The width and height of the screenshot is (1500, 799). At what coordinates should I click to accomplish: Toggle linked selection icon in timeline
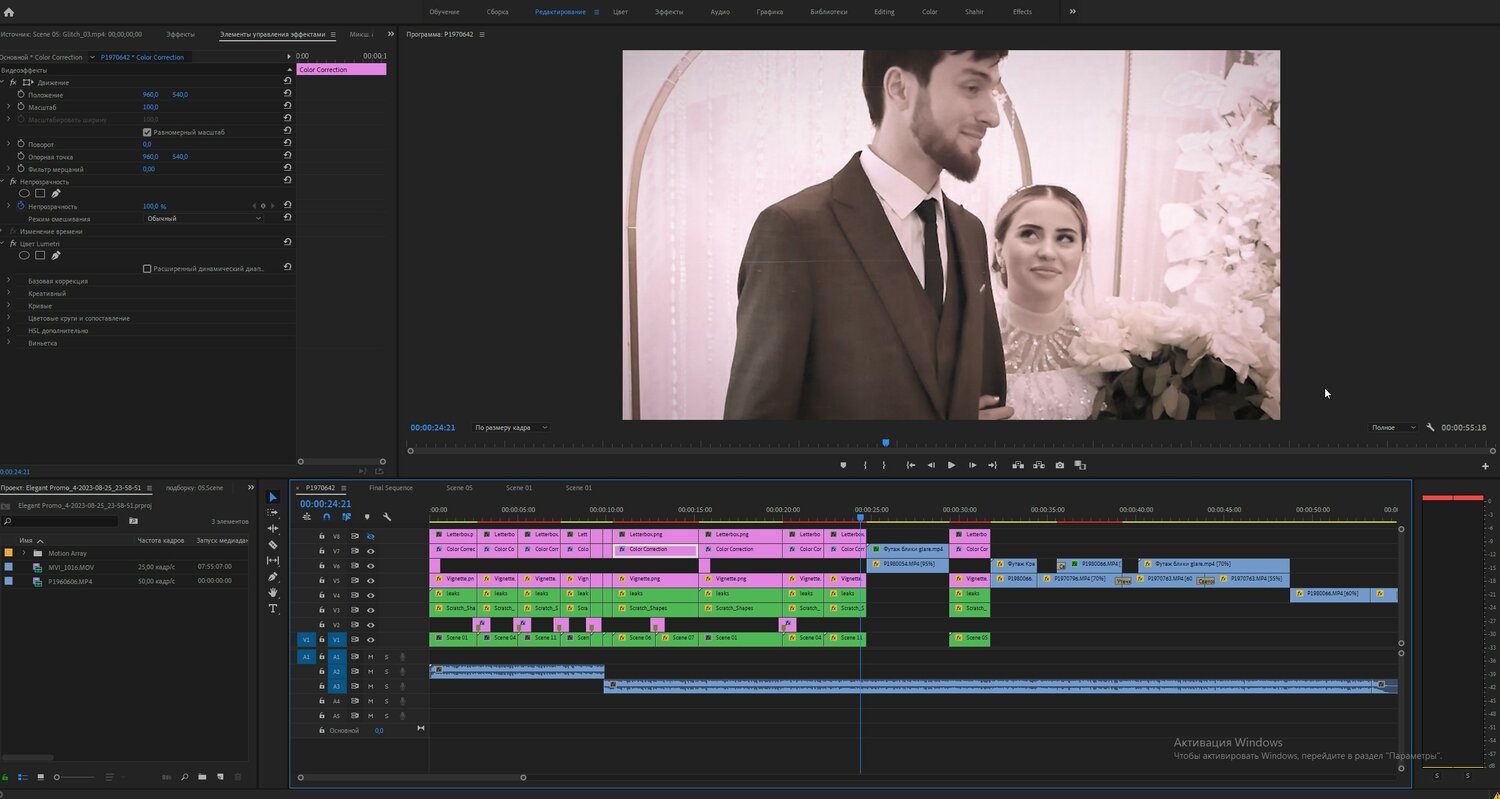(x=346, y=517)
